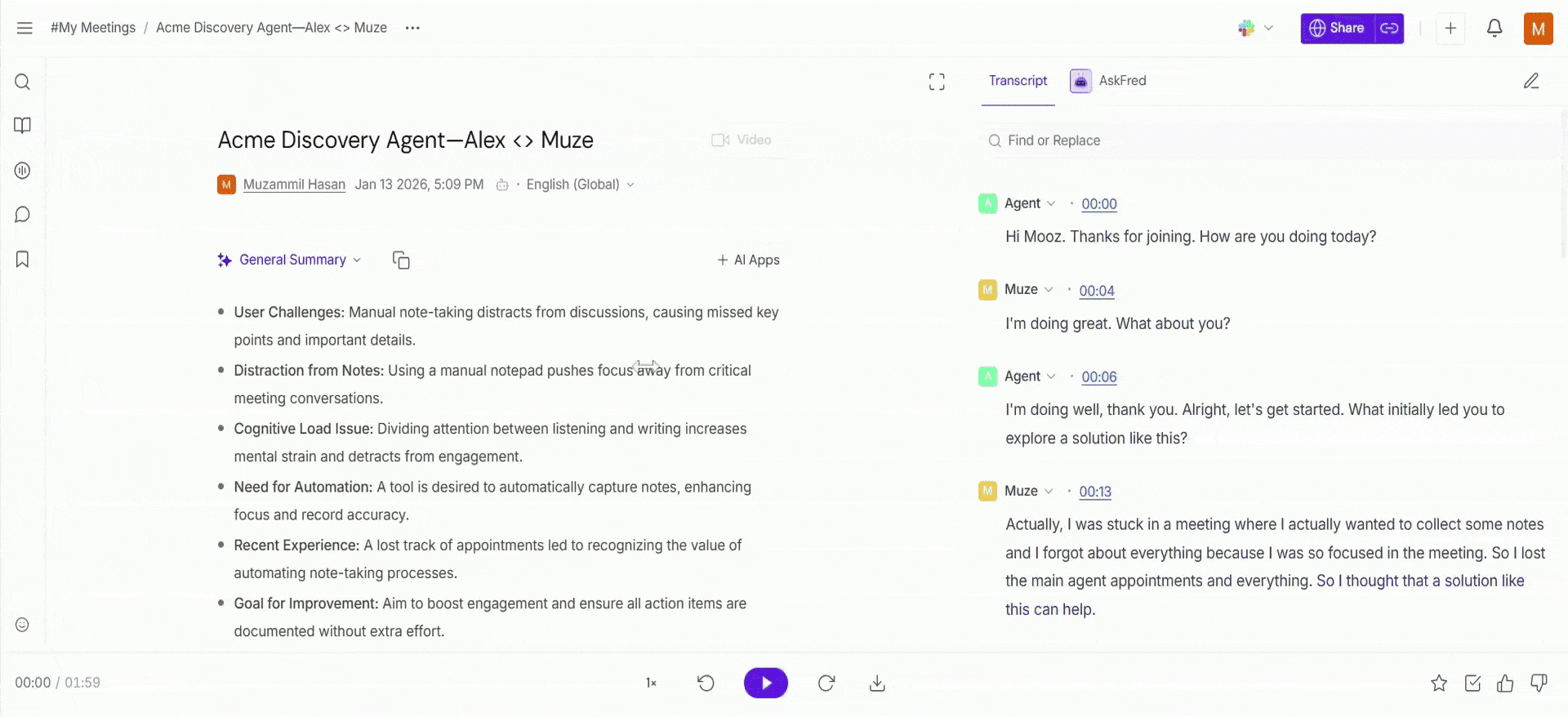The width and height of the screenshot is (1568, 717).
Task: Expand the Muze speaker dropdown at 00:04
Action: coord(1049,290)
